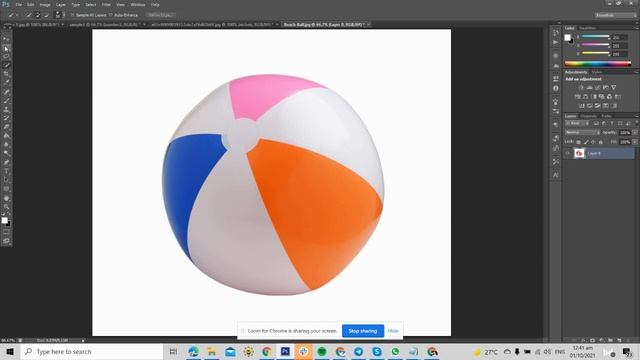
Task: Open the Opacity slider dropdown arrow
Action: point(635,133)
